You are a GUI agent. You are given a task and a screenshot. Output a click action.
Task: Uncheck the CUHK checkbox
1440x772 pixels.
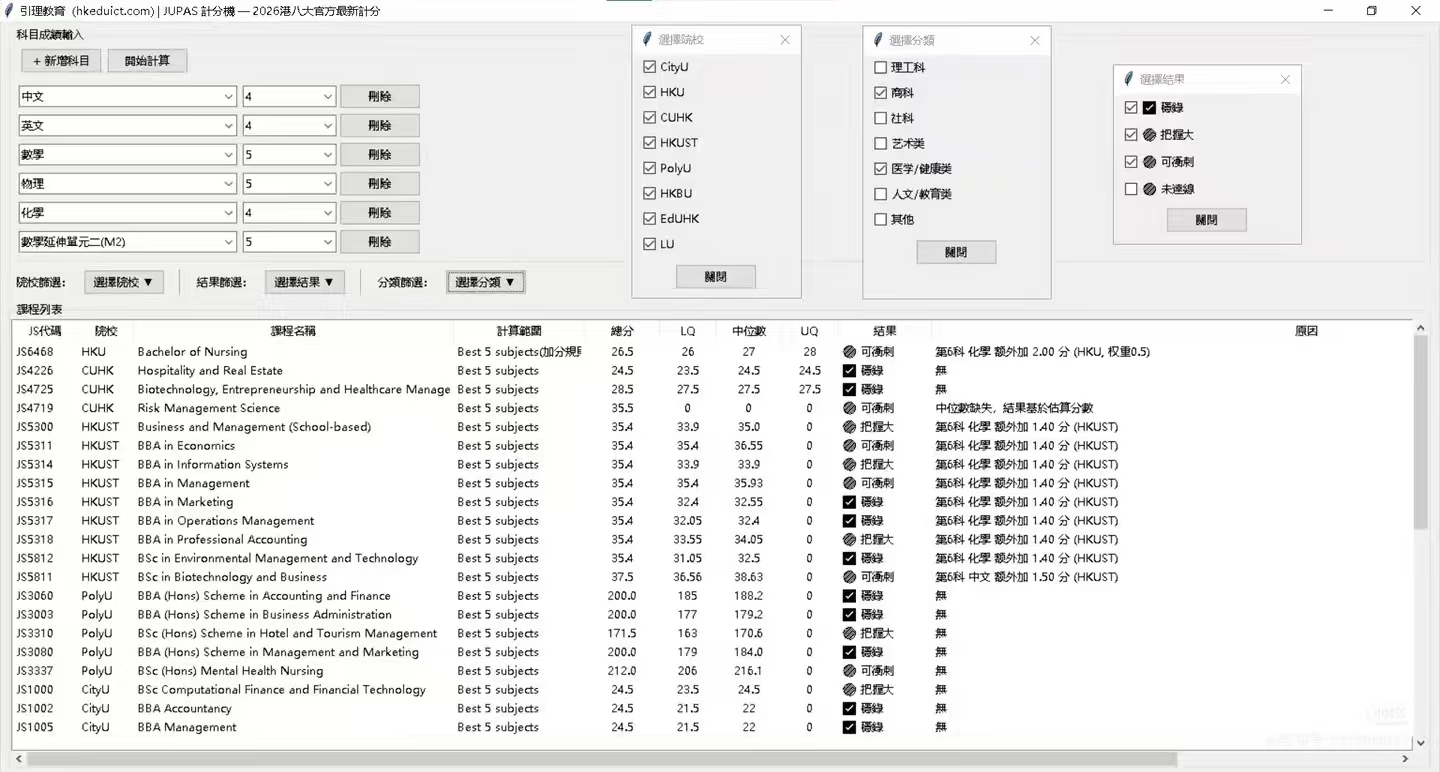pos(650,117)
